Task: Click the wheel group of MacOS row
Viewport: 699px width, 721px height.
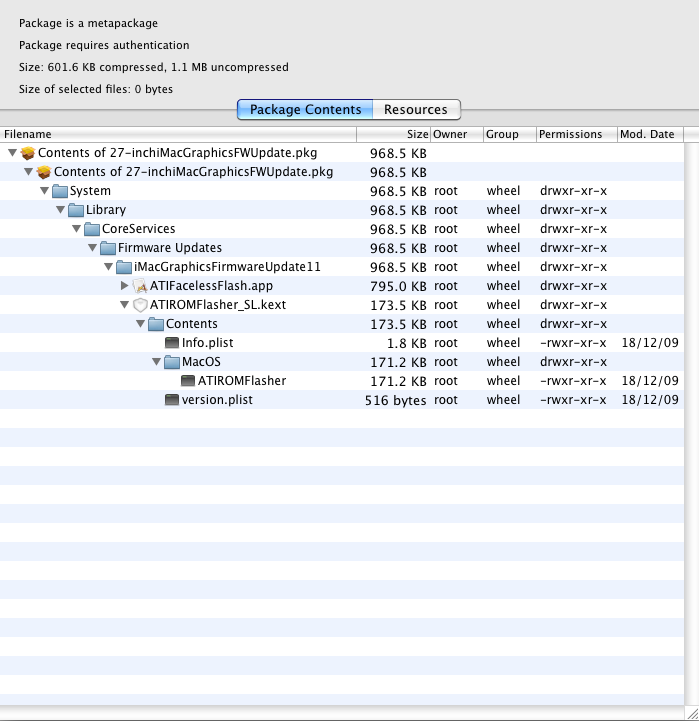Action: 503,362
